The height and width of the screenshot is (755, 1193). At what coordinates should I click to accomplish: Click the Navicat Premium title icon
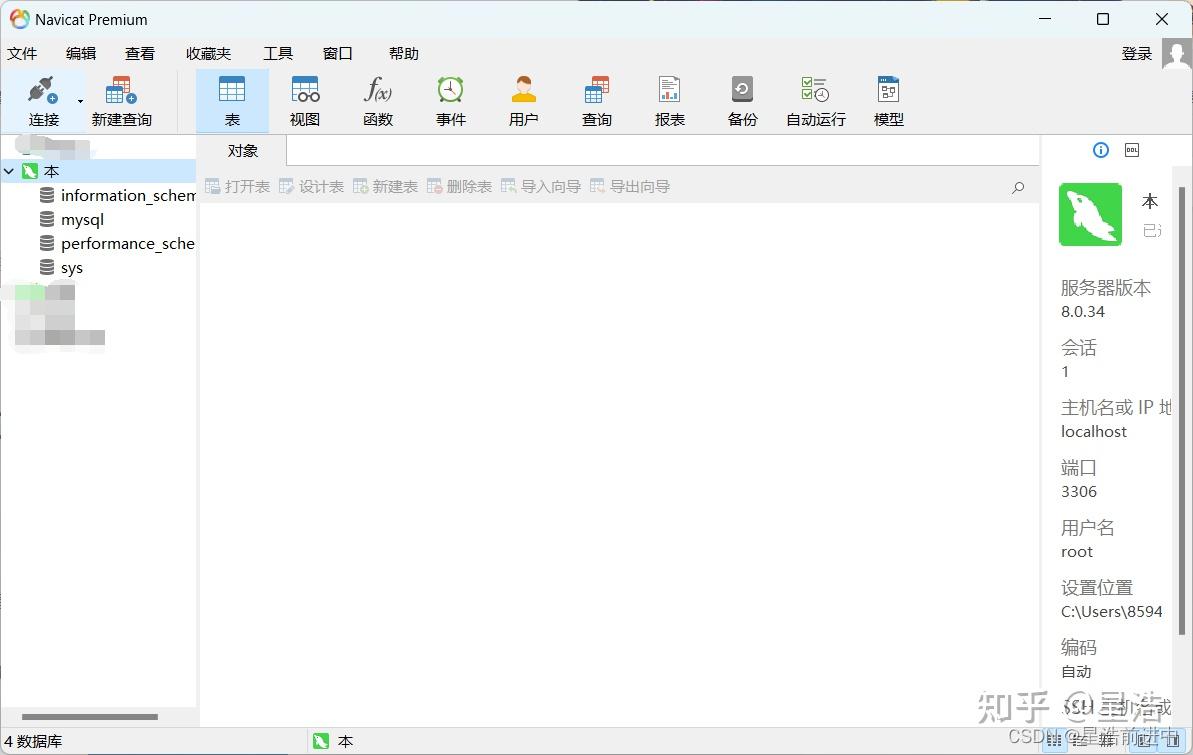(19, 19)
